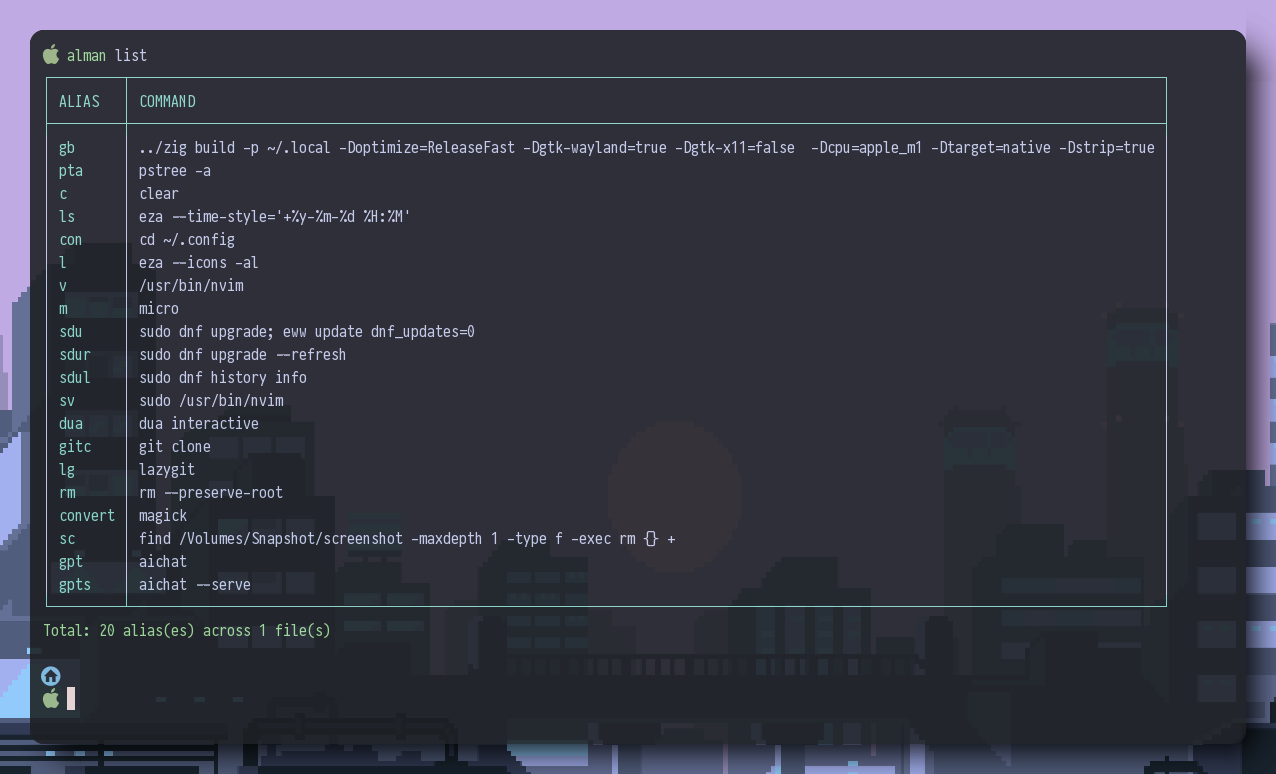Select the 'gb' alias cell
1276x774 pixels.
click(67, 148)
